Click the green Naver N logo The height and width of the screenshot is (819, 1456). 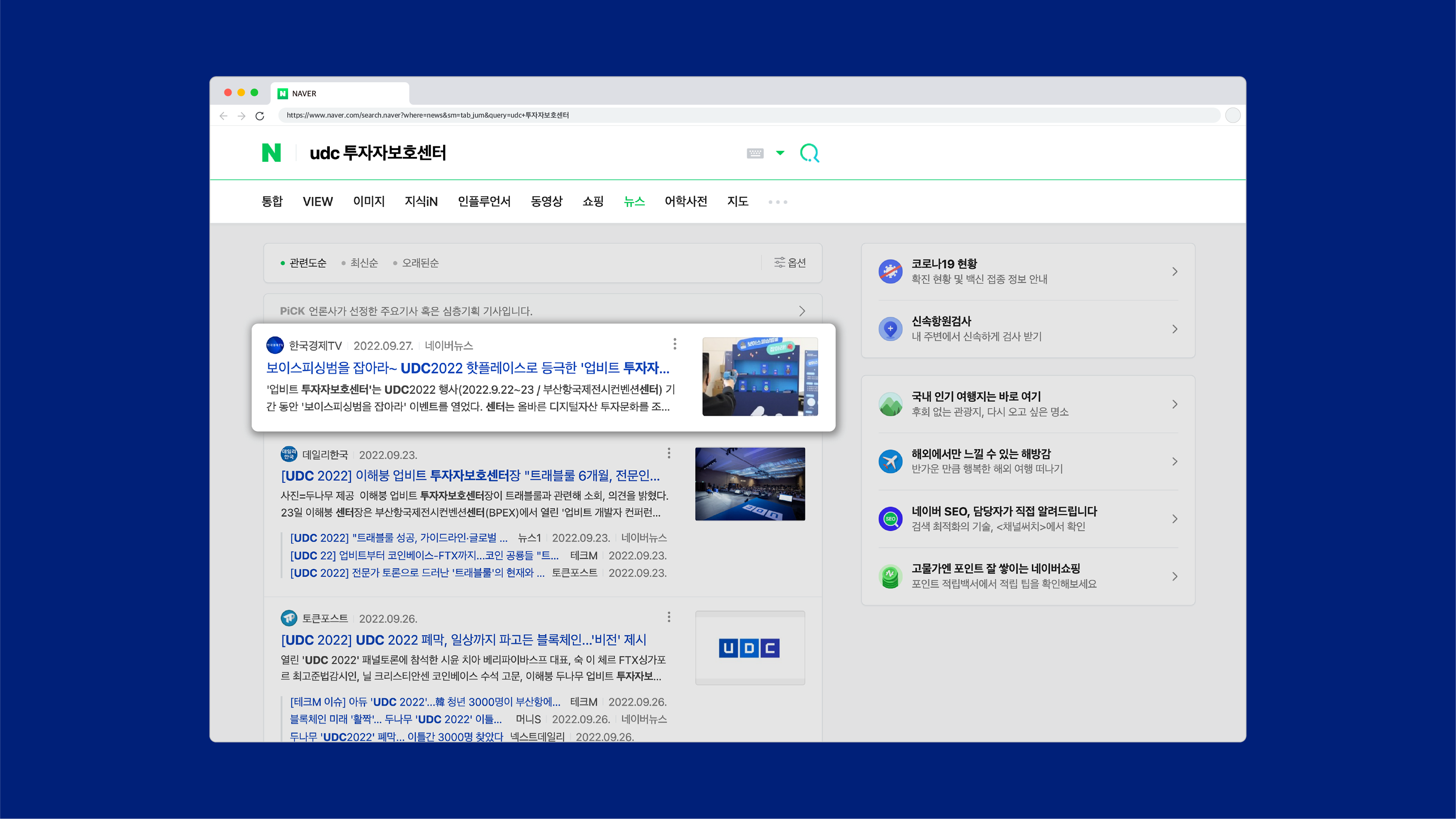271,152
